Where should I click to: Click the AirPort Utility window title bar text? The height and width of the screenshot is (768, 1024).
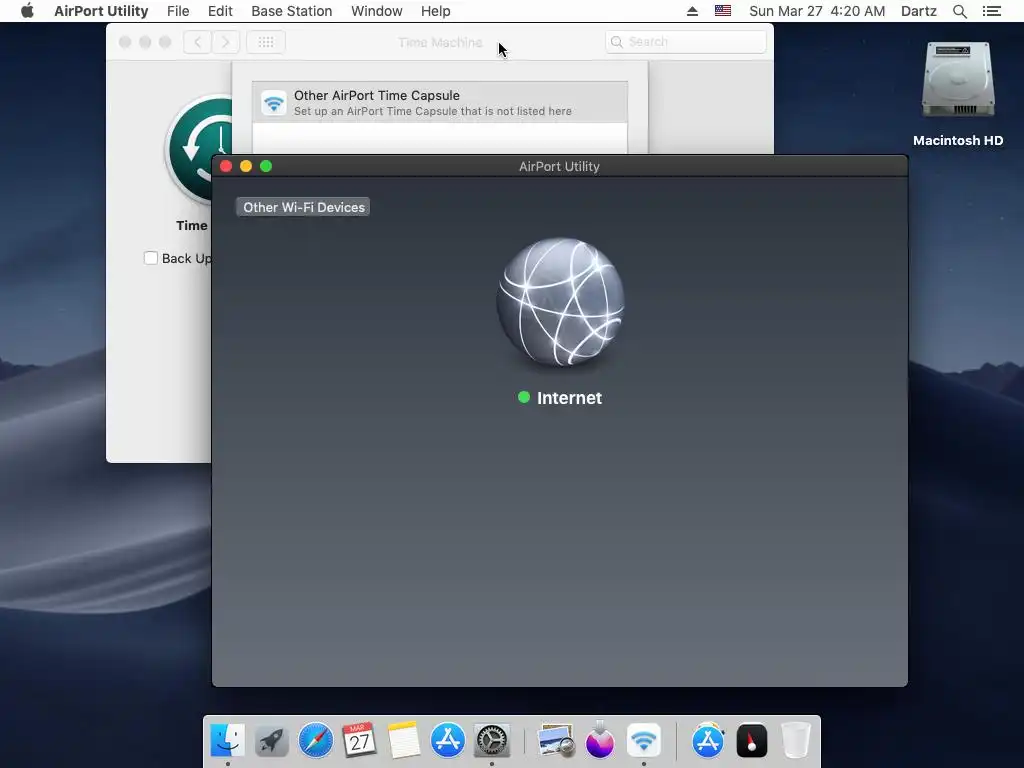point(559,166)
